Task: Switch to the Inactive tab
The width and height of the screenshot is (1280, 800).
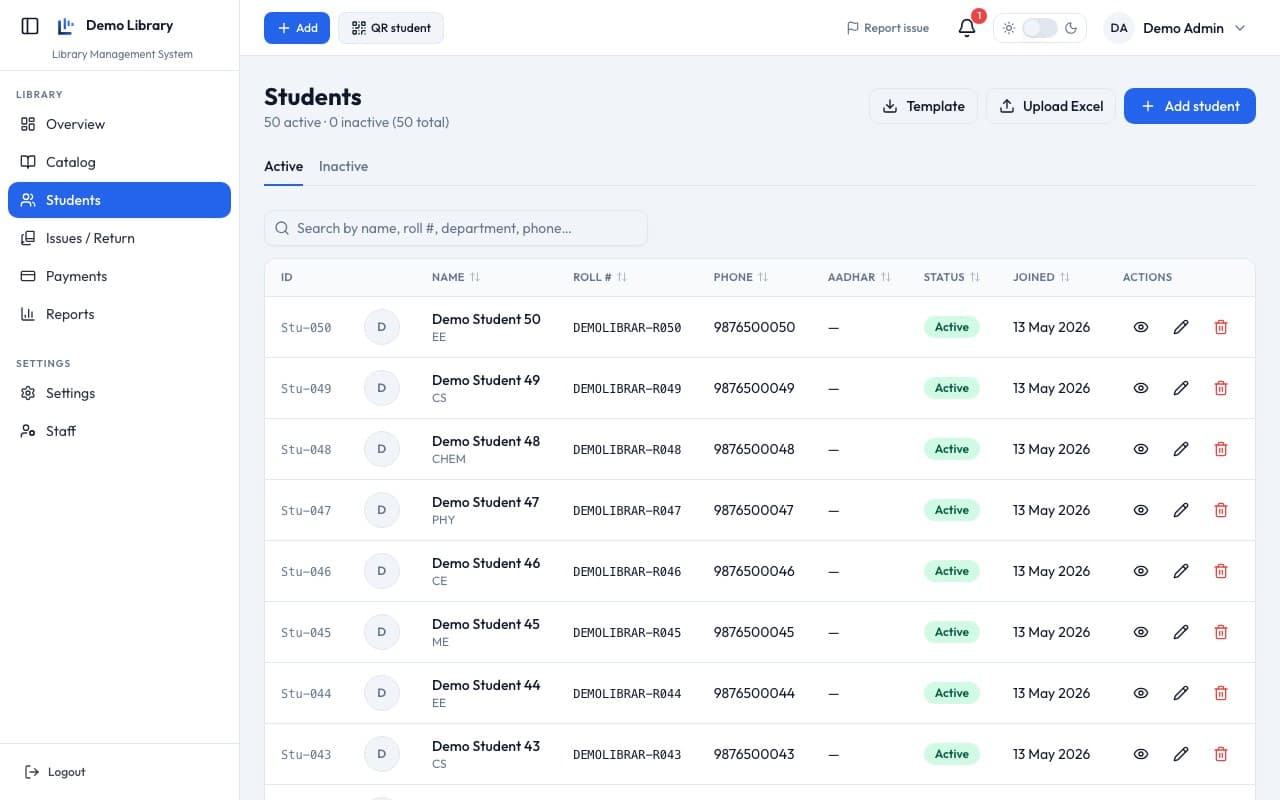Action: tap(343, 166)
